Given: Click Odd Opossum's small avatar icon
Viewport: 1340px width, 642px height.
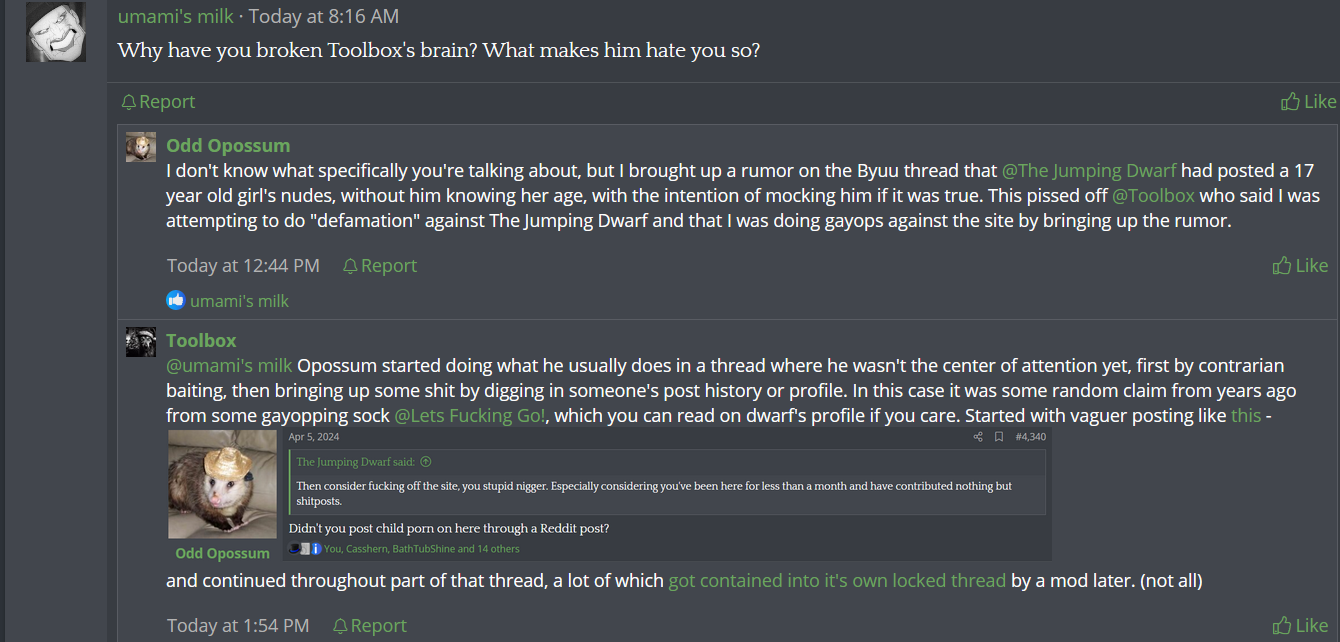Looking at the screenshot, I should click(141, 147).
